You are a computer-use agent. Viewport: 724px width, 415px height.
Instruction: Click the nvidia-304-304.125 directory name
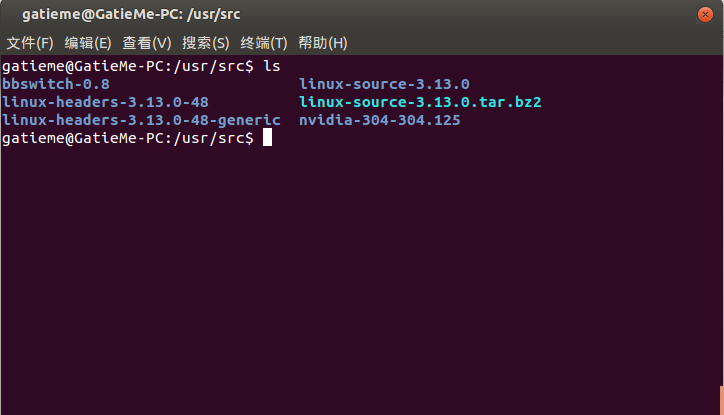click(380, 120)
